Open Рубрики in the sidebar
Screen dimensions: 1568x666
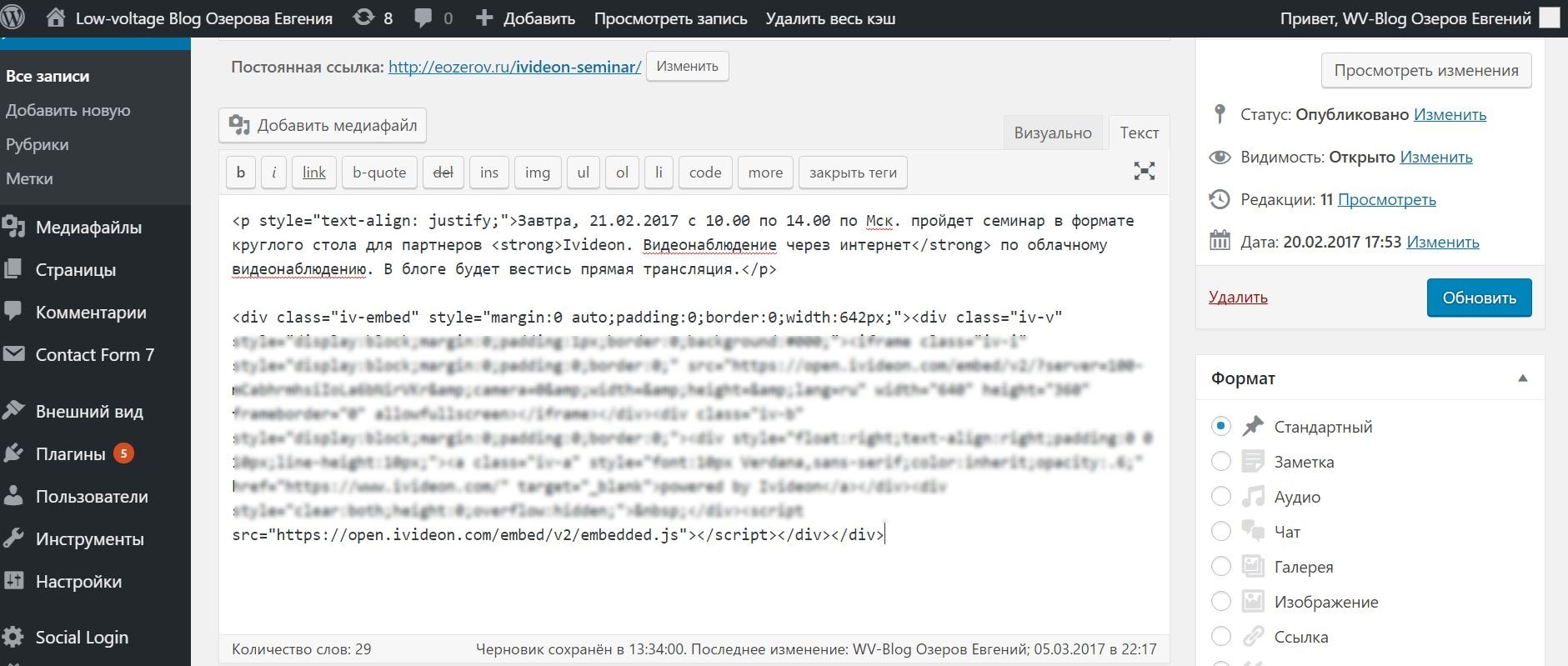pyautogui.click(x=37, y=144)
